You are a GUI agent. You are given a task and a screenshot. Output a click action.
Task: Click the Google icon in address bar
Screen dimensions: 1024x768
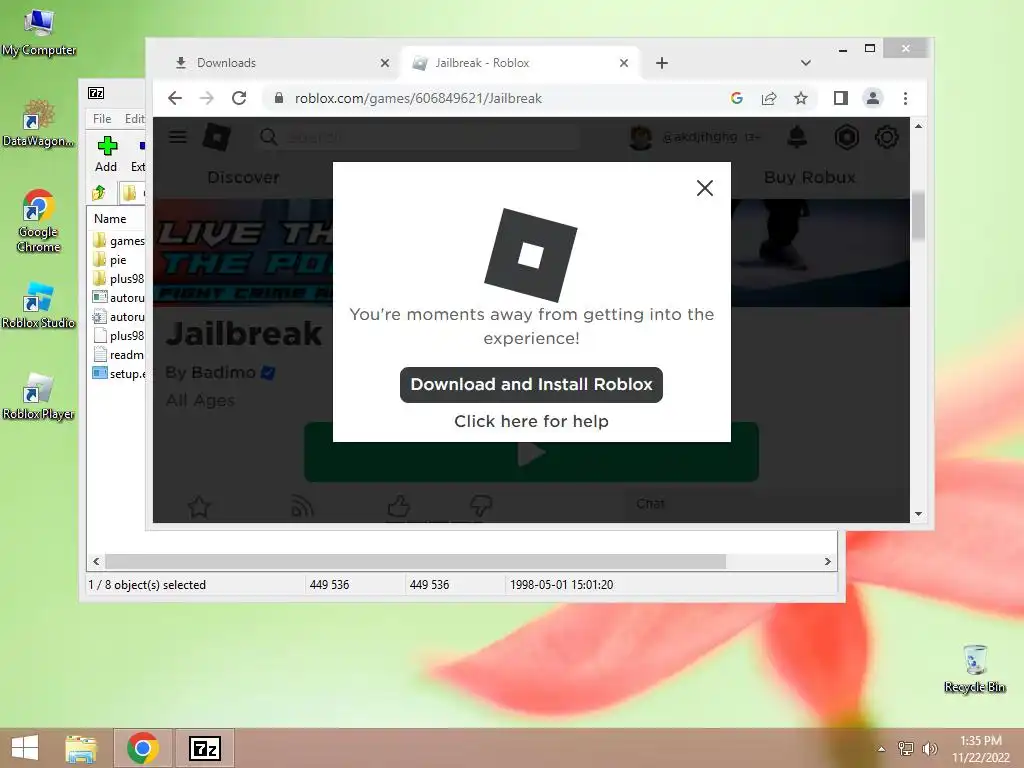(x=737, y=98)
